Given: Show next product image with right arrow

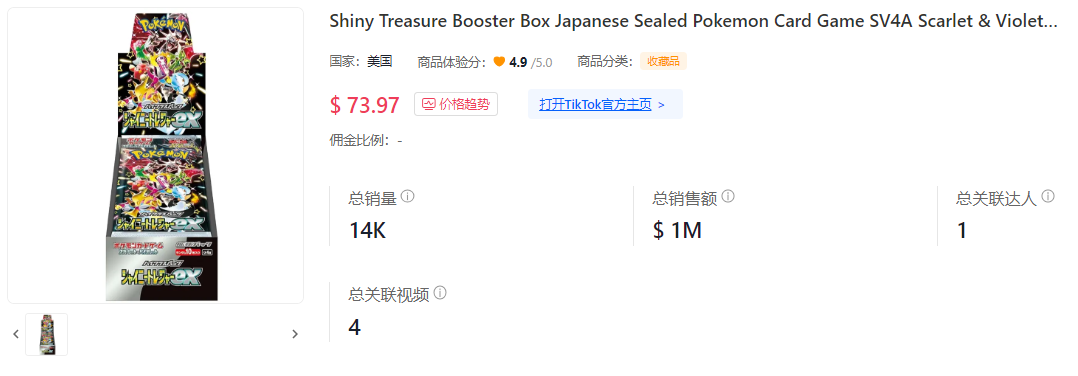Looking at the screenshot, I should 295,334.
